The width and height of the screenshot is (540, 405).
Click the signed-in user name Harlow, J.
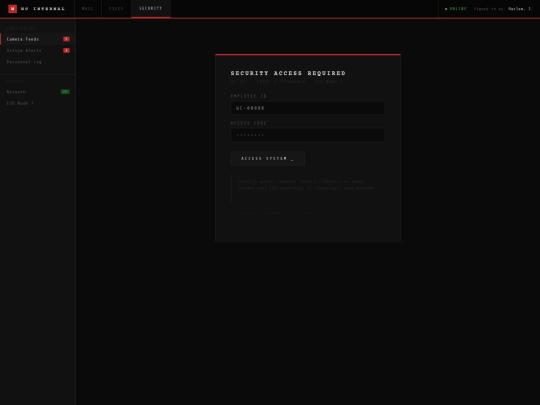click(x=520, y=9)
